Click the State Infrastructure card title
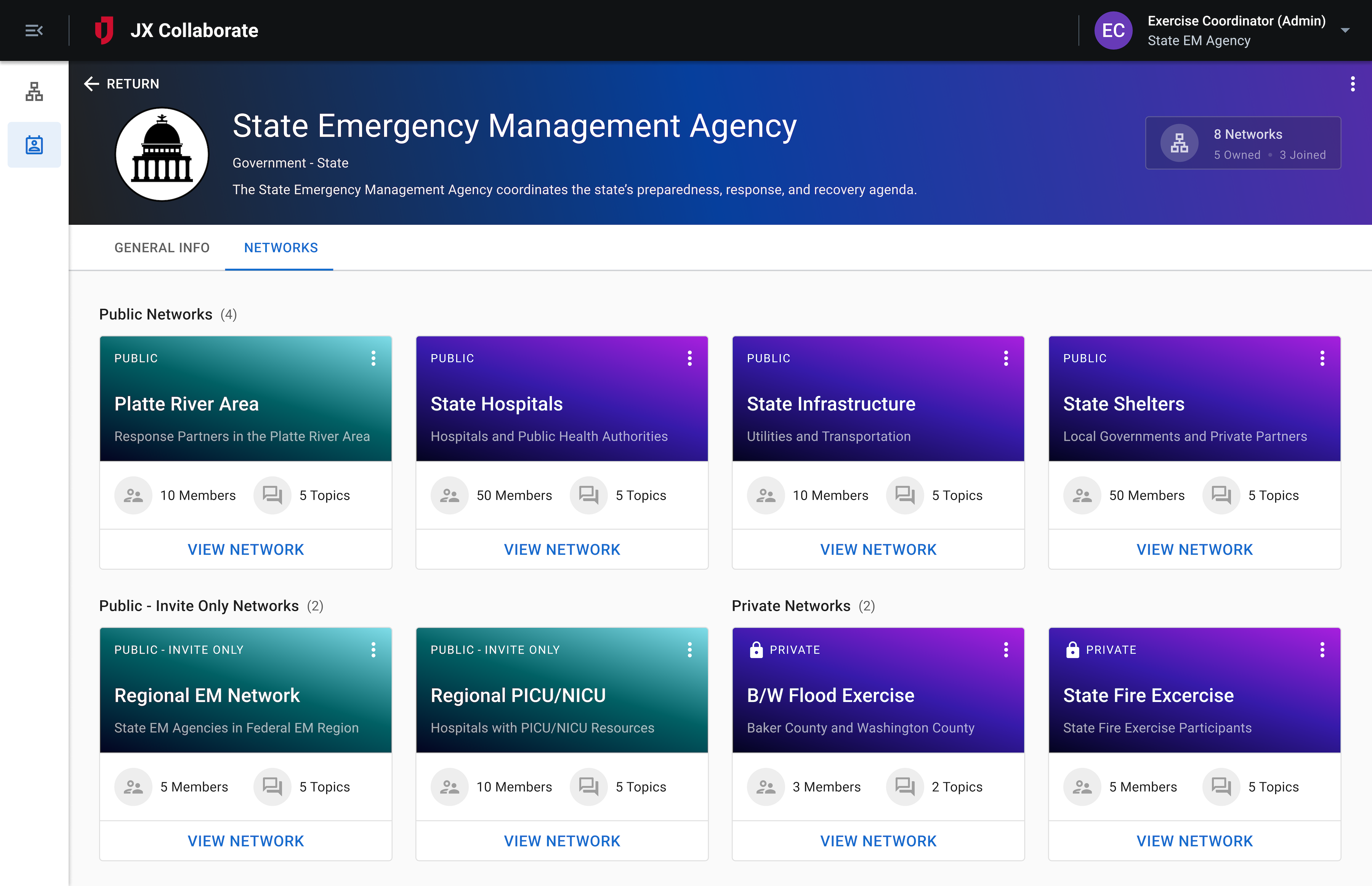 (x=831, y=404)
